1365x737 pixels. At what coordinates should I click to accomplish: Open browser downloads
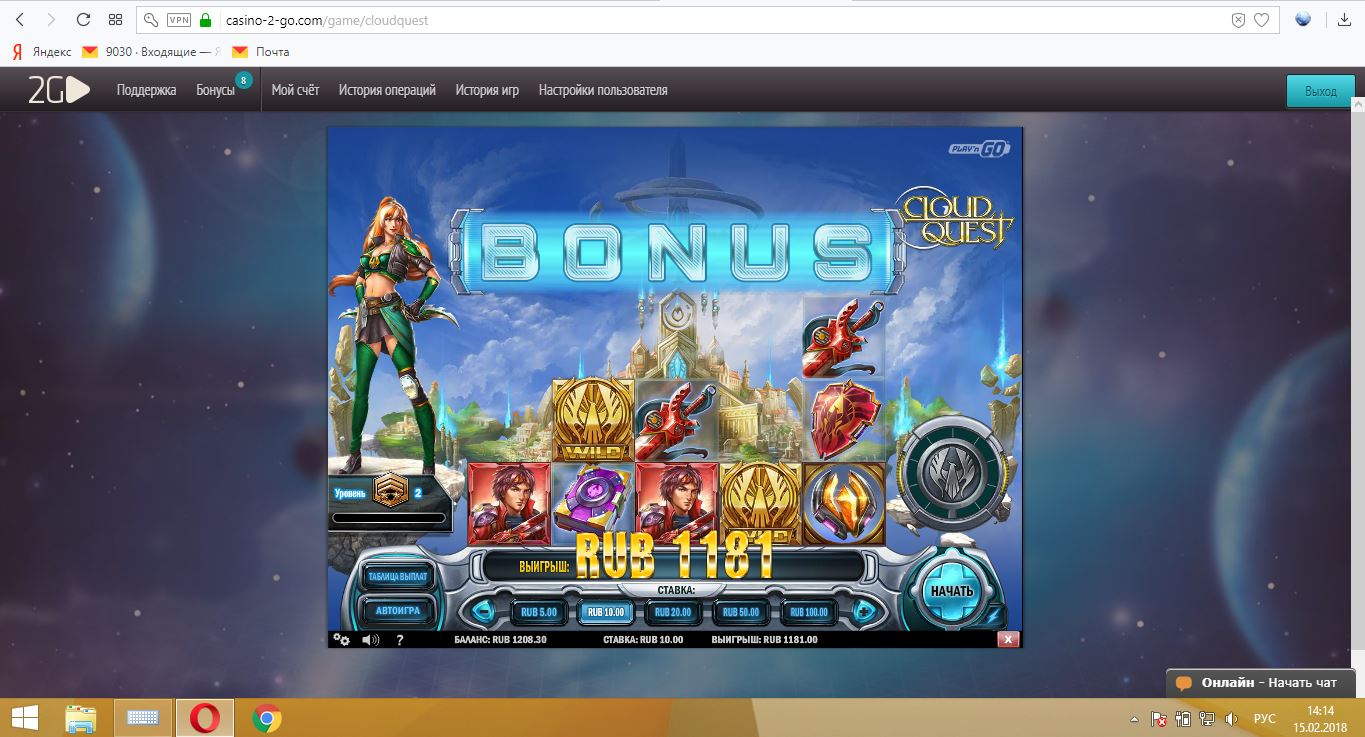[1343, 19]
